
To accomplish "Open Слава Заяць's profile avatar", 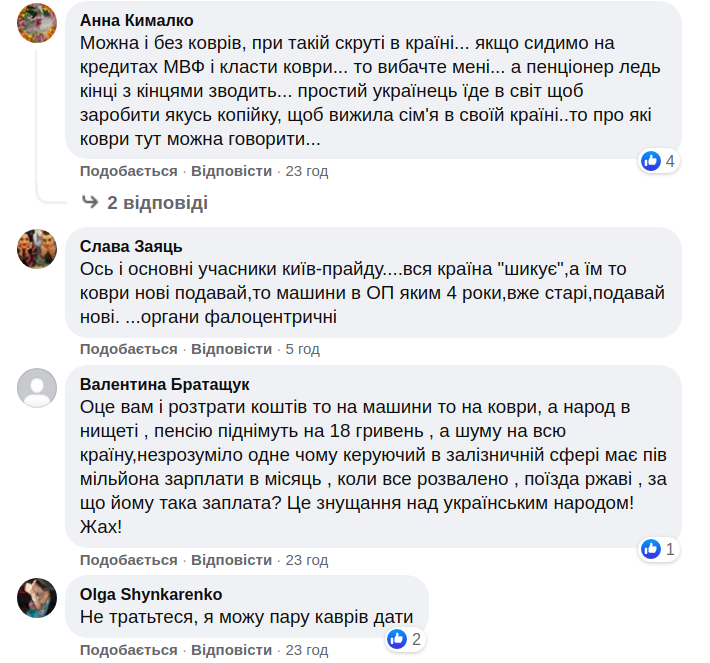I will pyautogui.click(x=37, y=249).
